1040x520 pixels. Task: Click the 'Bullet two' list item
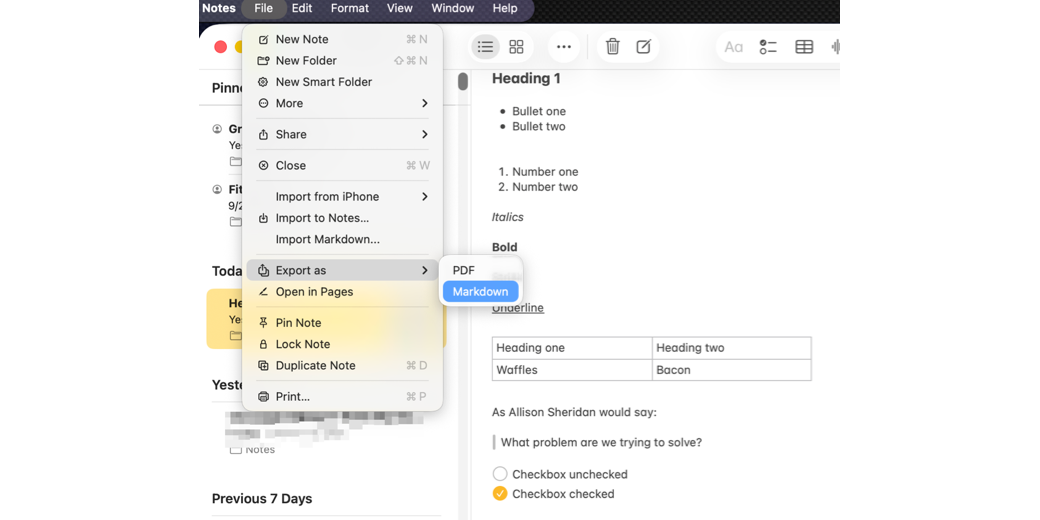pyautogui.click(x=539, y=127)
